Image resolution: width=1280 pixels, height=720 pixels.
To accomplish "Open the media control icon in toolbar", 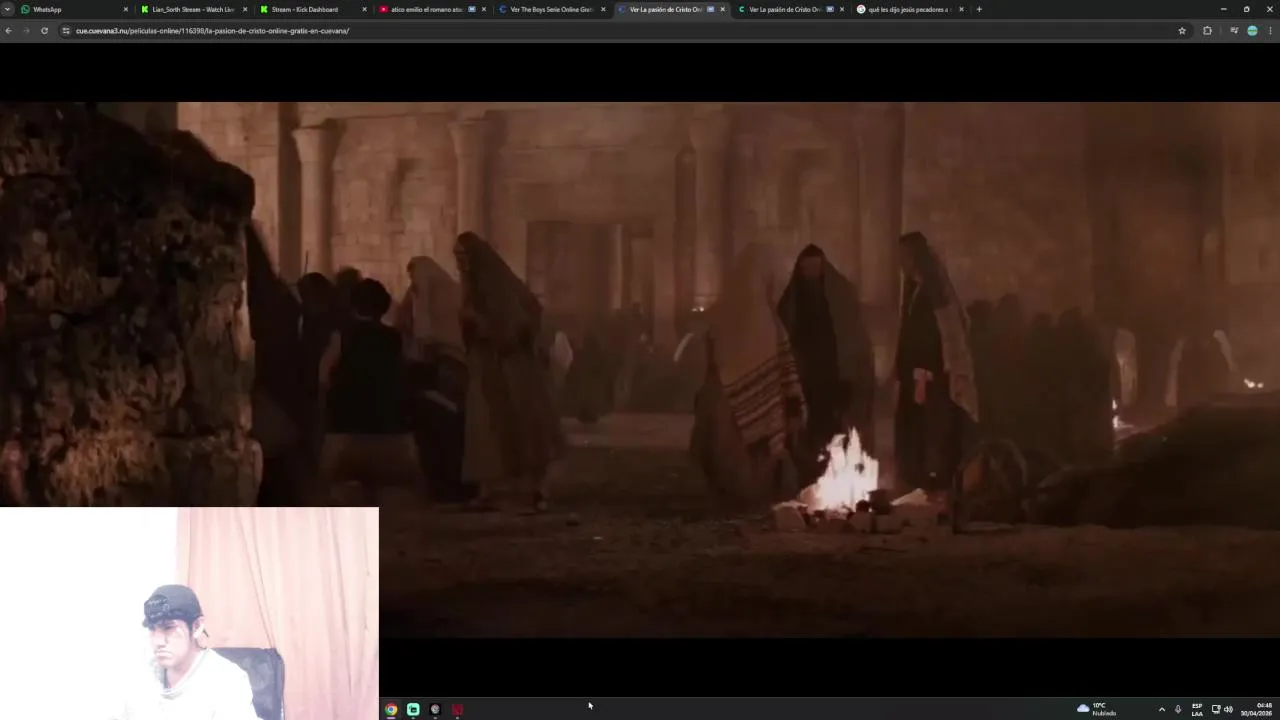I will tap(1234, 31).
